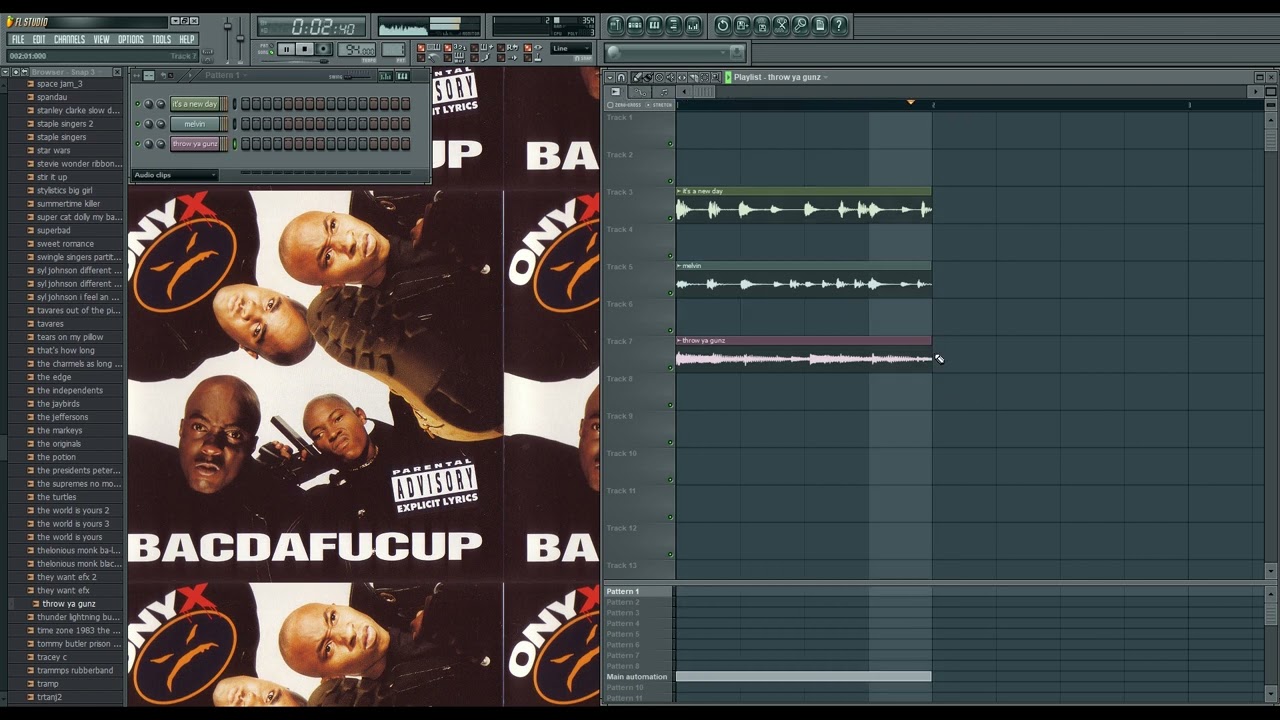
Task: Select the throw ya gunz channel button
Action: (195, 144)
